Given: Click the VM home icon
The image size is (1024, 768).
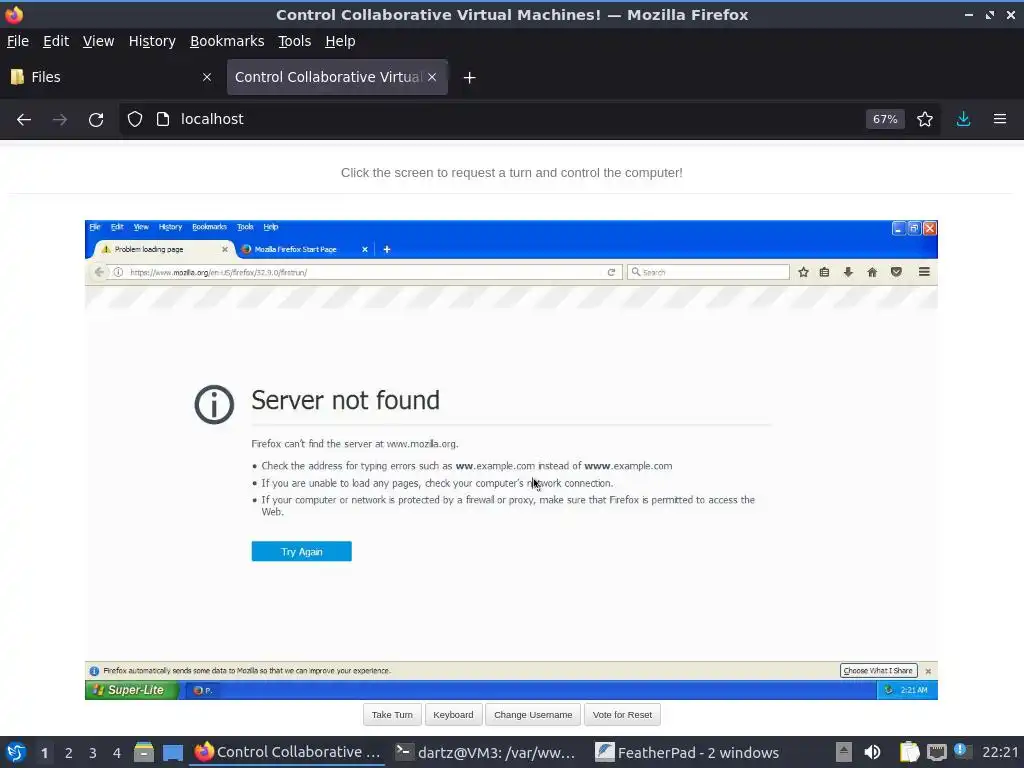Looking at the screenshot, I should coord(872,272).
